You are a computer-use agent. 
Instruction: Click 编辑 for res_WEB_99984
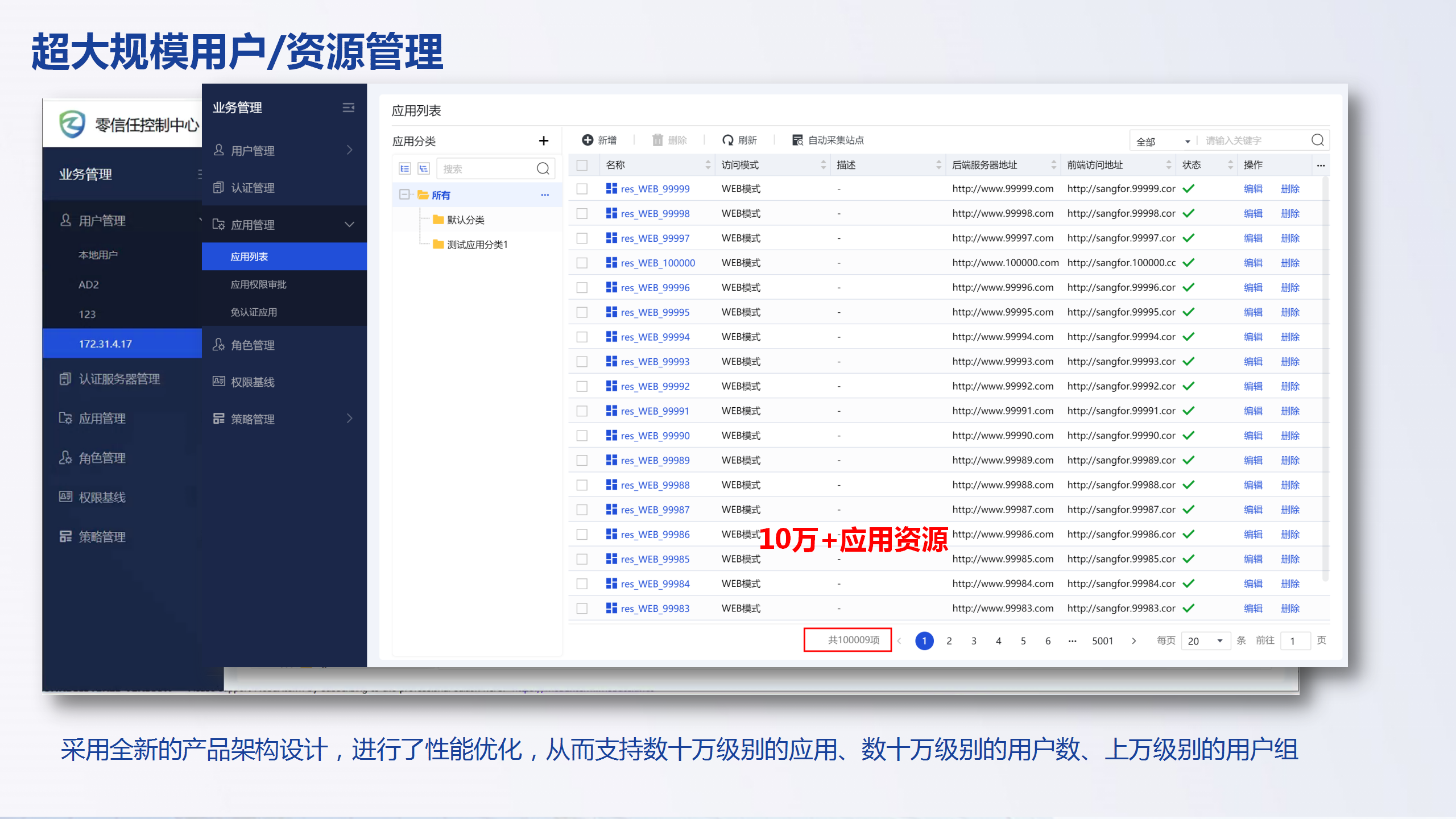click(1253, 584)
